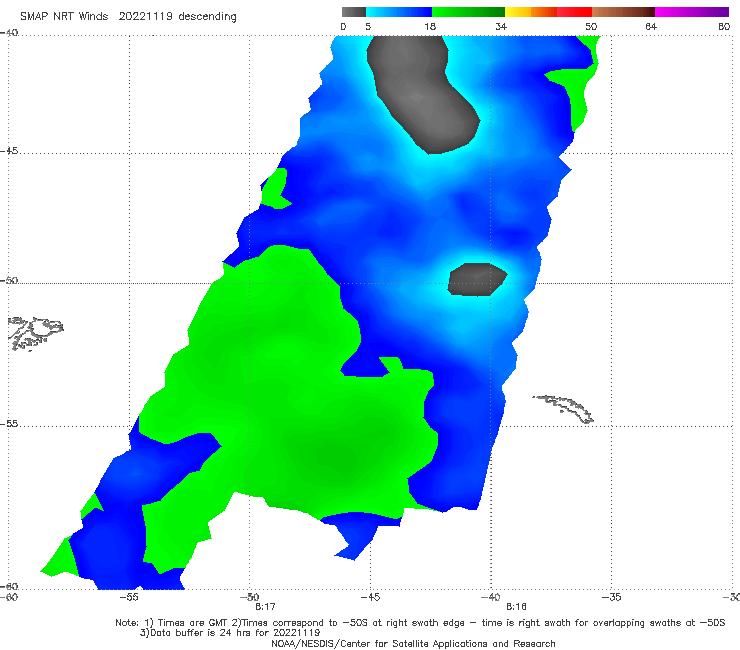Click the gray segment of the color bar
The height and width of the screenshot is (650, 740).
pos(354,12)
